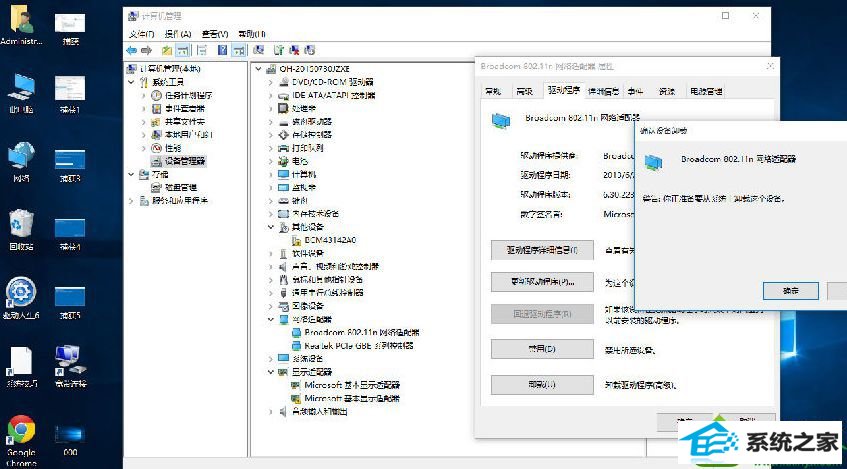Select Broadcom 802.11n 网络适配器 in device tree
This screenshot has height=469, width=847.
click(x=362, y=332)
